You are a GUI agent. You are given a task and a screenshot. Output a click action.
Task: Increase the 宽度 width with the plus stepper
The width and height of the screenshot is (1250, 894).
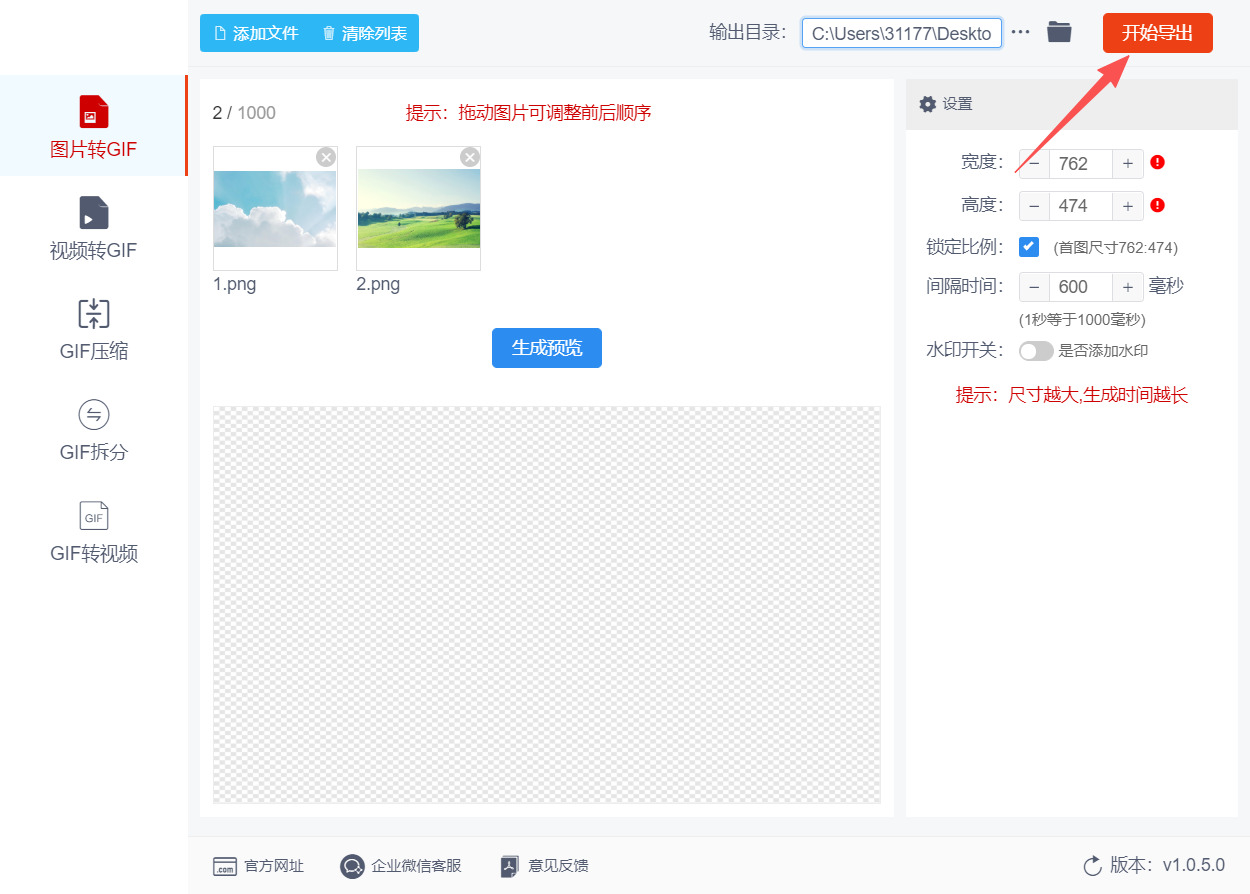[1128, 163]
